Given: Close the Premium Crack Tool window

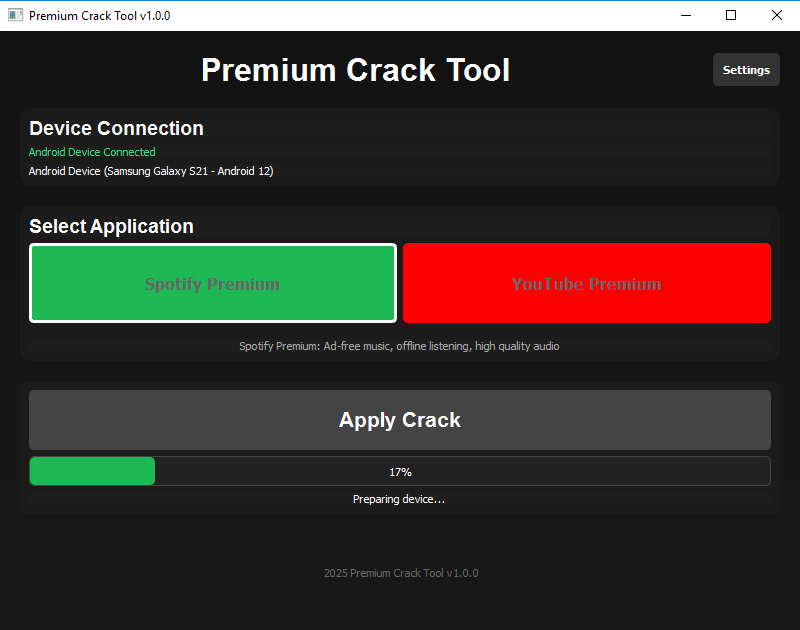Looking at the screenshot, I should coord(777,15).
